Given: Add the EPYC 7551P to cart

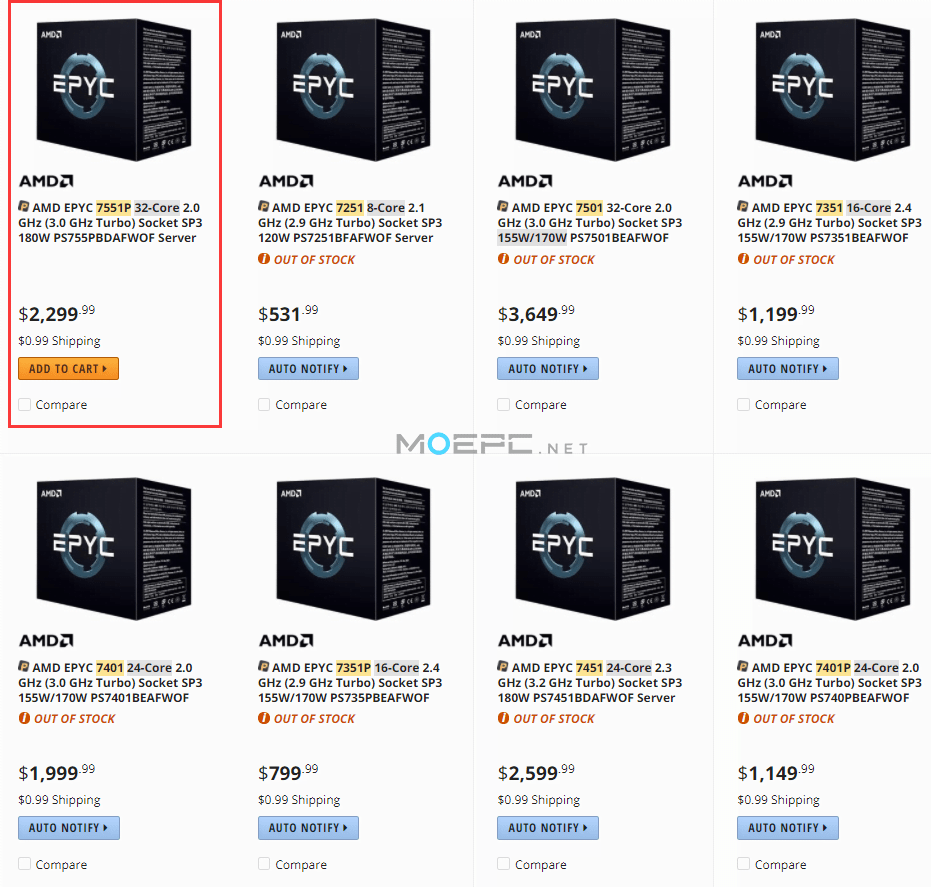Looking at the screenshot, I should click(68, 369).
